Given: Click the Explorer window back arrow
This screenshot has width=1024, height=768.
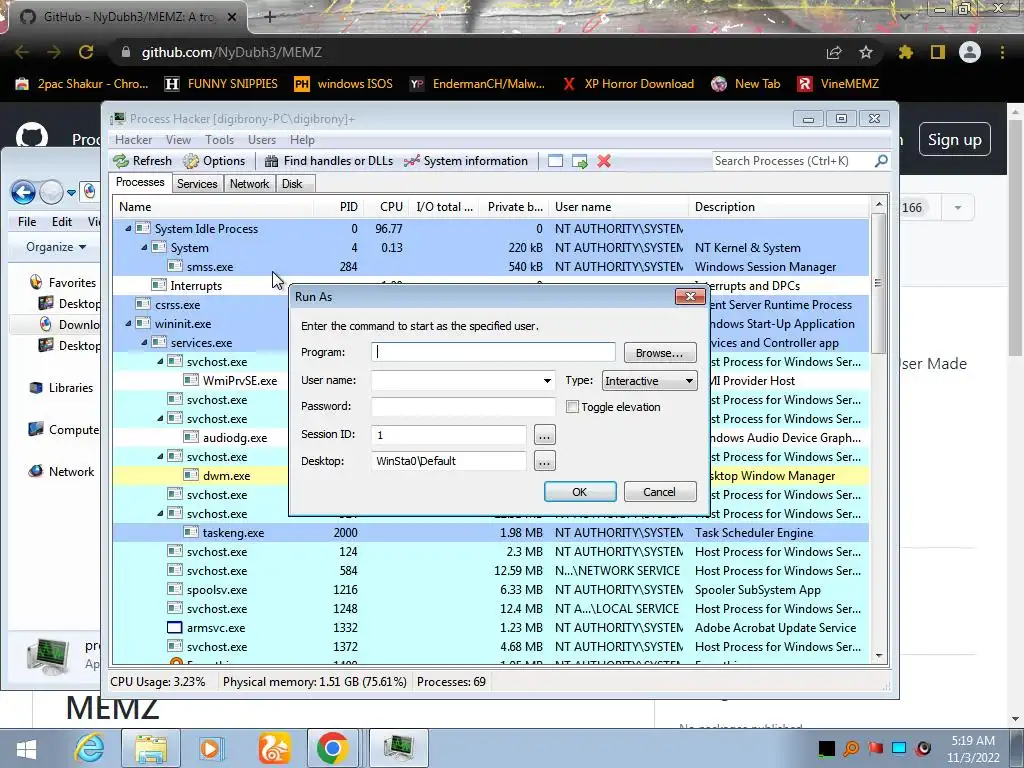Looking at the screenshot, I should pyautogui.click(x=24, y=192).
